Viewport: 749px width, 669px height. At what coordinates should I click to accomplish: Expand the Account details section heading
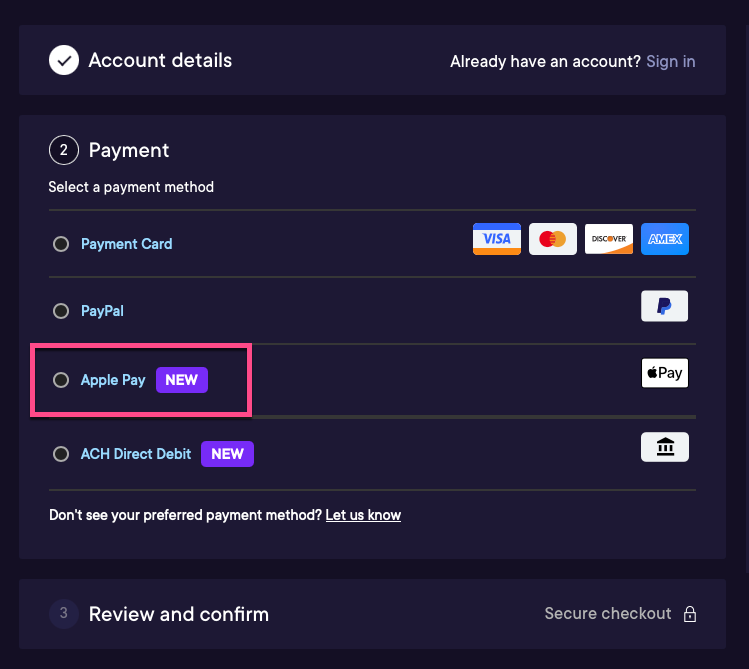tap(160, 61)
